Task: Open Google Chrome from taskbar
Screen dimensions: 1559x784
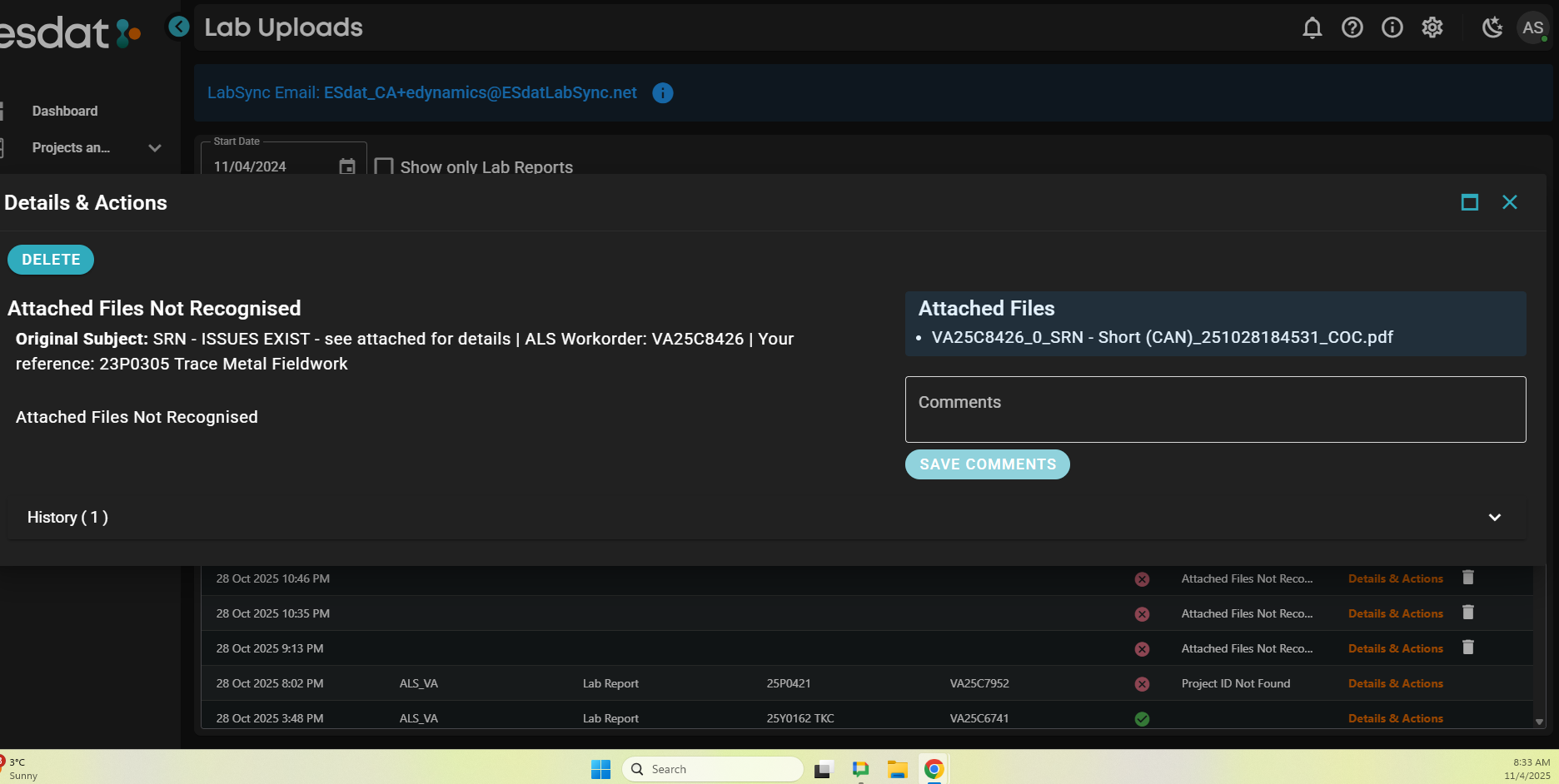Action: click(x=934, y=769)
